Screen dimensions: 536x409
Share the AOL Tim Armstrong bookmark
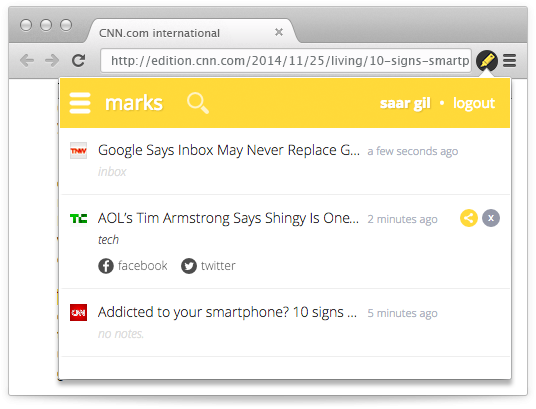(469, 218)
